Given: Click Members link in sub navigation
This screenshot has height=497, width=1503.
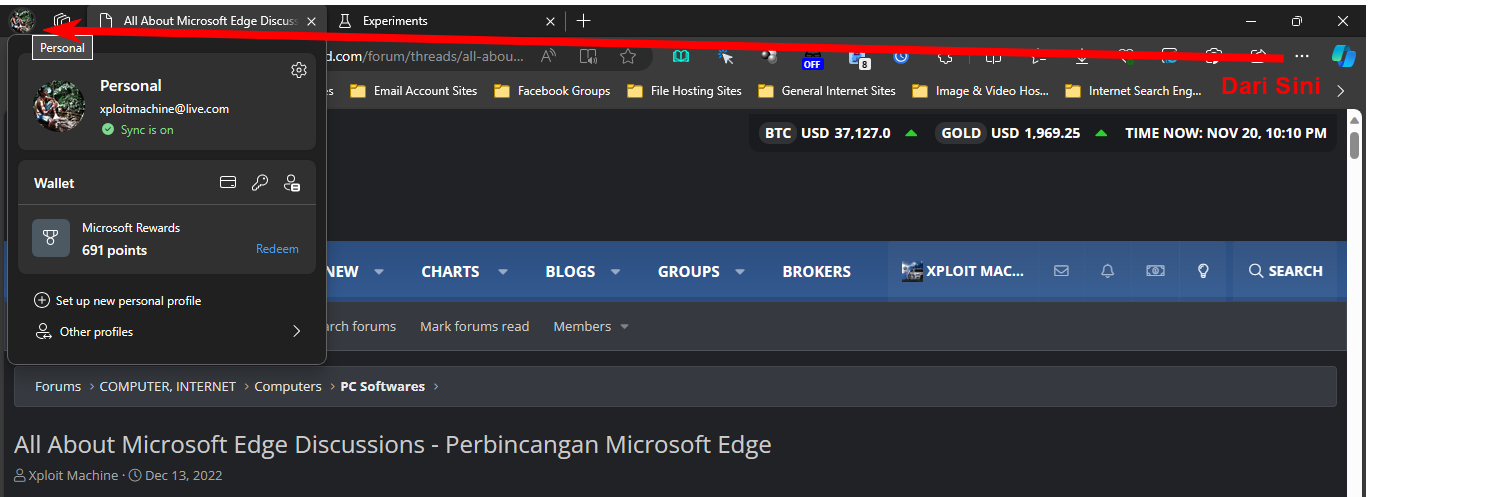Looking at the screenshot, I should coord(582,326).
